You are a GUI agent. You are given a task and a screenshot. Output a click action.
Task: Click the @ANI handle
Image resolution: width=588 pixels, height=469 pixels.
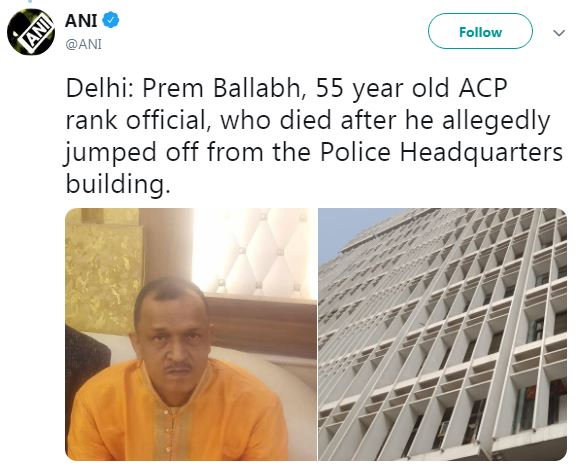(84, 44)
